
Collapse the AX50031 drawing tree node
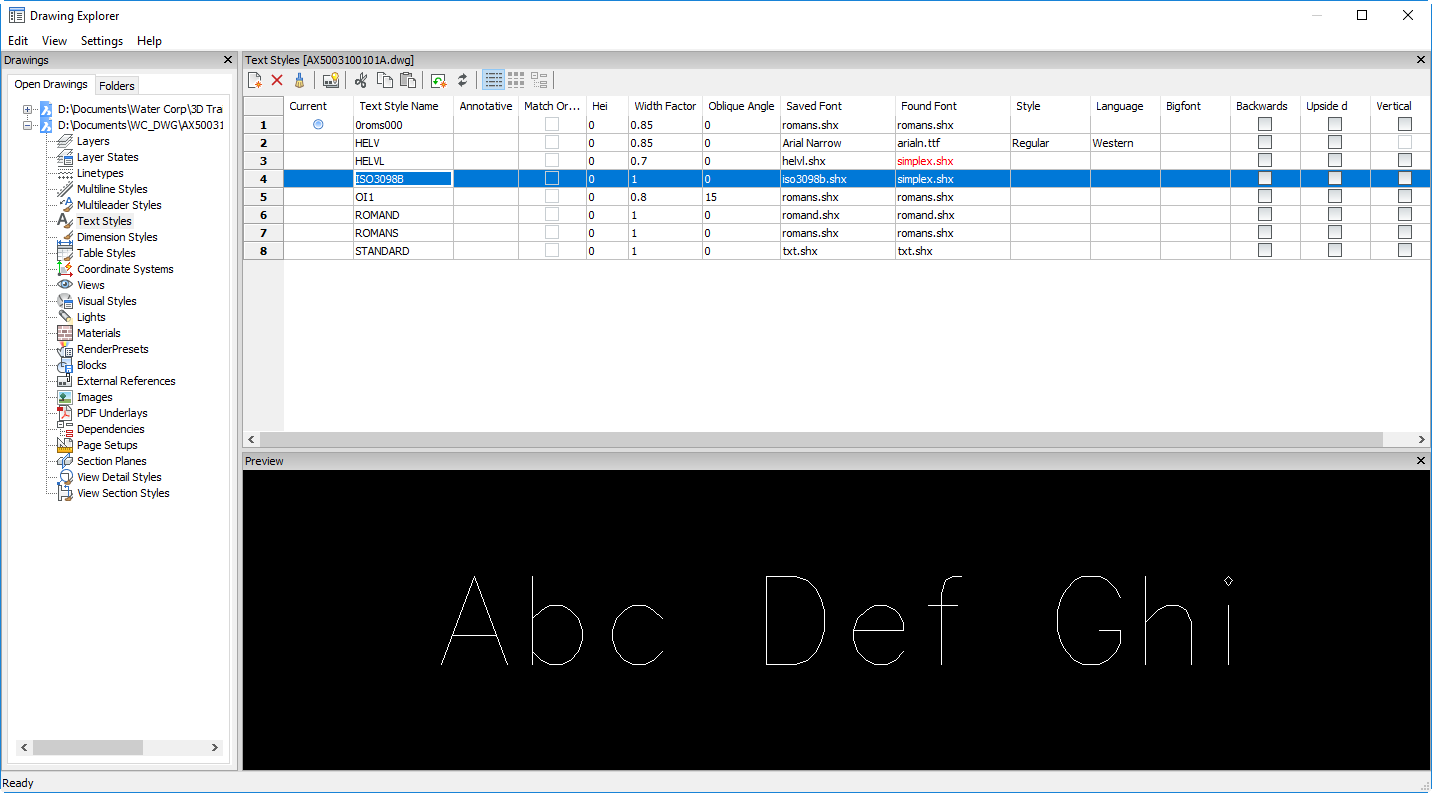(28, 125)
